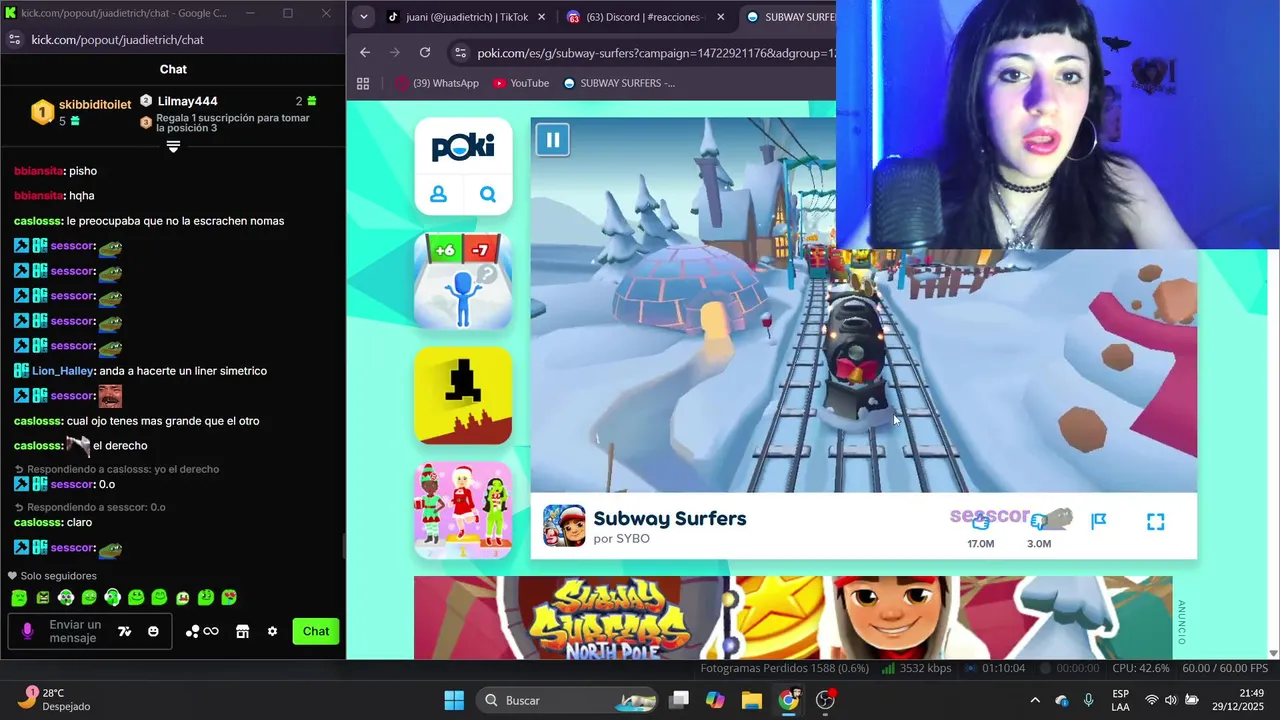
Task: View site information for poki.com
Action: [x=459, y=53]
